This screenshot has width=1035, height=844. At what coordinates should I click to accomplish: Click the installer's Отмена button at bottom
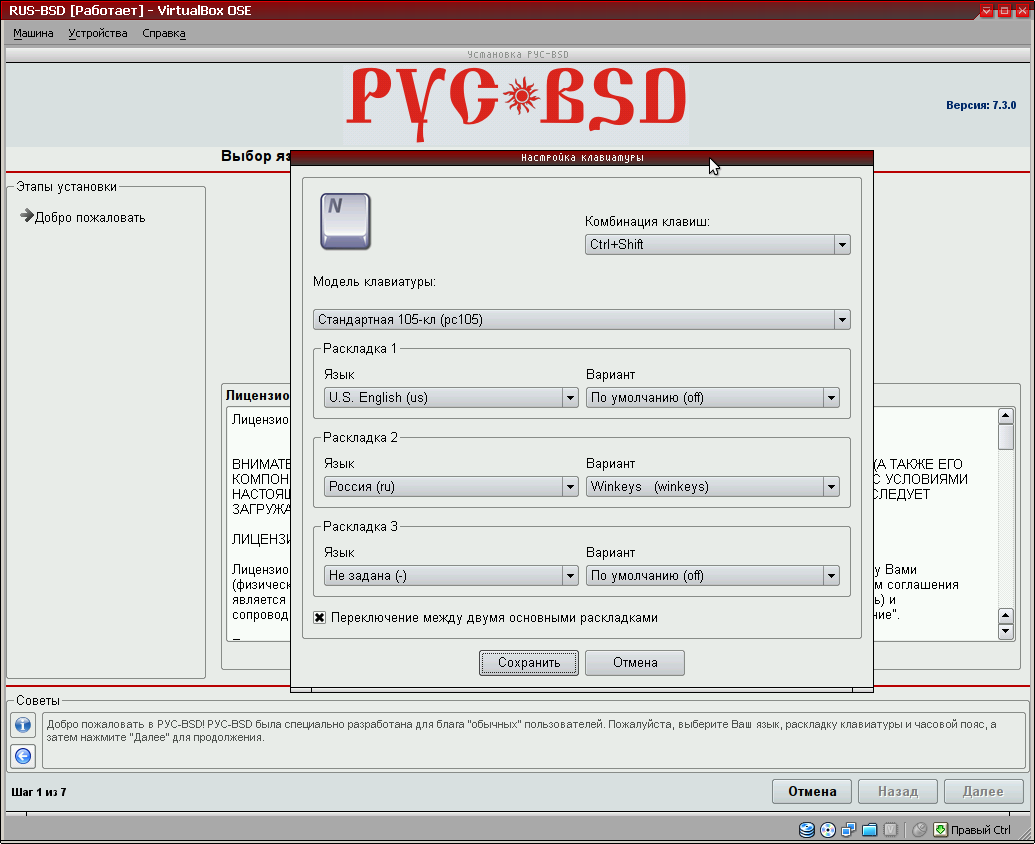[812, 791]
